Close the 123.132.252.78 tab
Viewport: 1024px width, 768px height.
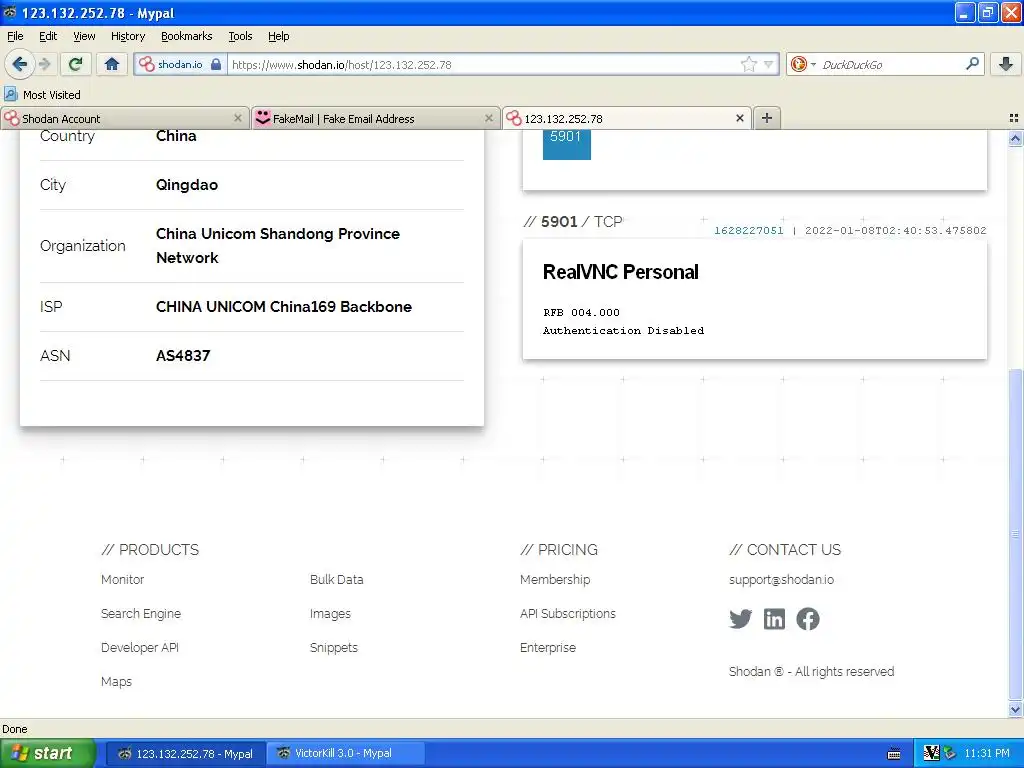pos(739,118)
